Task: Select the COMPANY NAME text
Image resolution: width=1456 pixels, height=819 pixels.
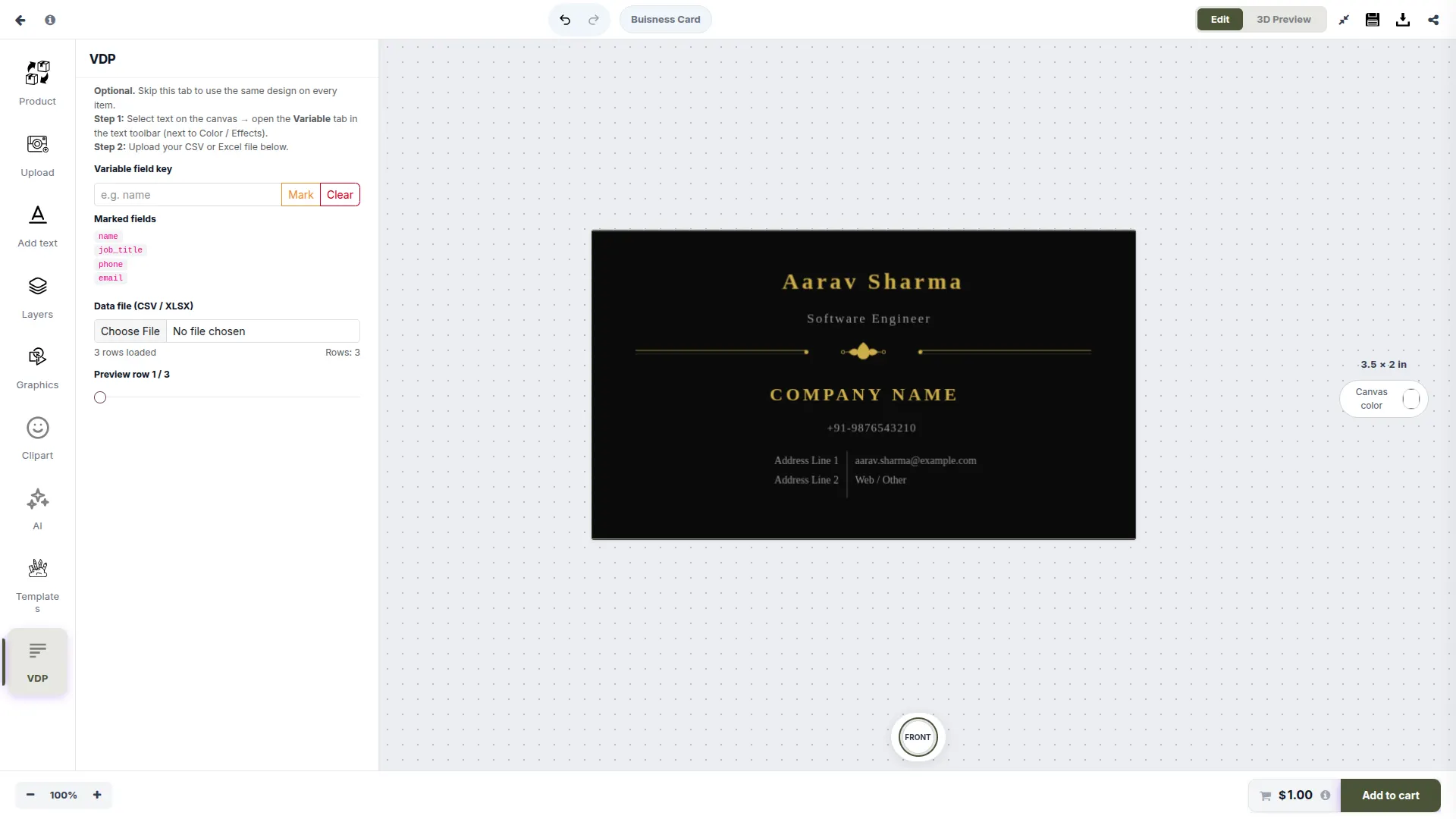Action: coord(864,395)
